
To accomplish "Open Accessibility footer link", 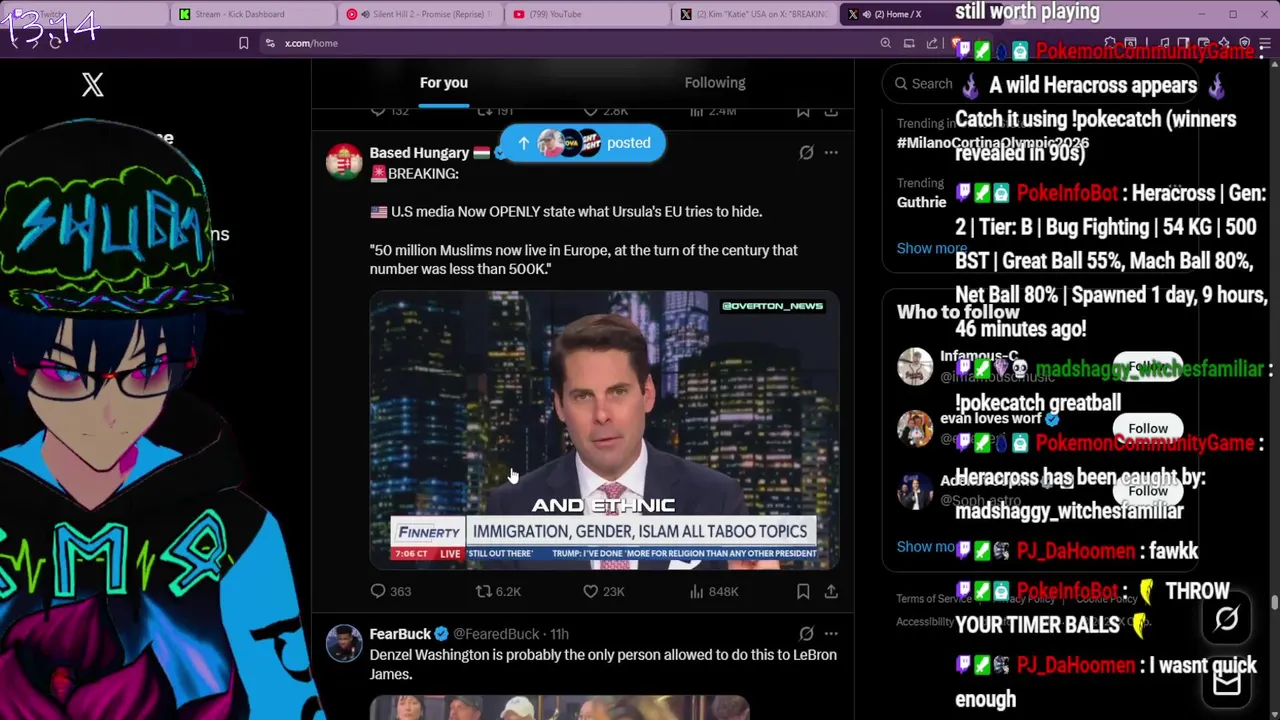I will pyautogui.click(x=924, y=621).
